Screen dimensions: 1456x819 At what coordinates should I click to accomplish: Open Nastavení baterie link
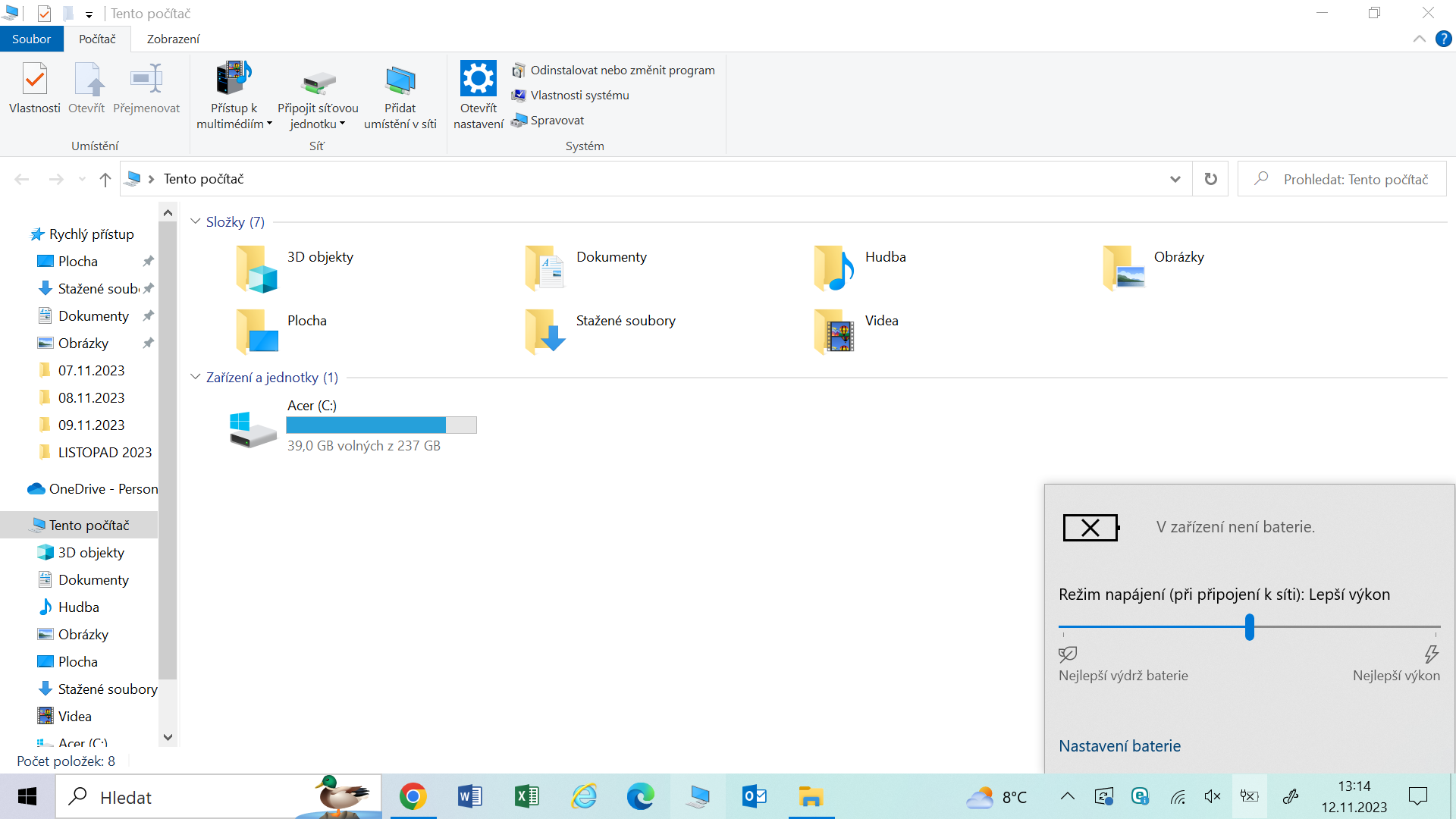(x=1119, y=745)
